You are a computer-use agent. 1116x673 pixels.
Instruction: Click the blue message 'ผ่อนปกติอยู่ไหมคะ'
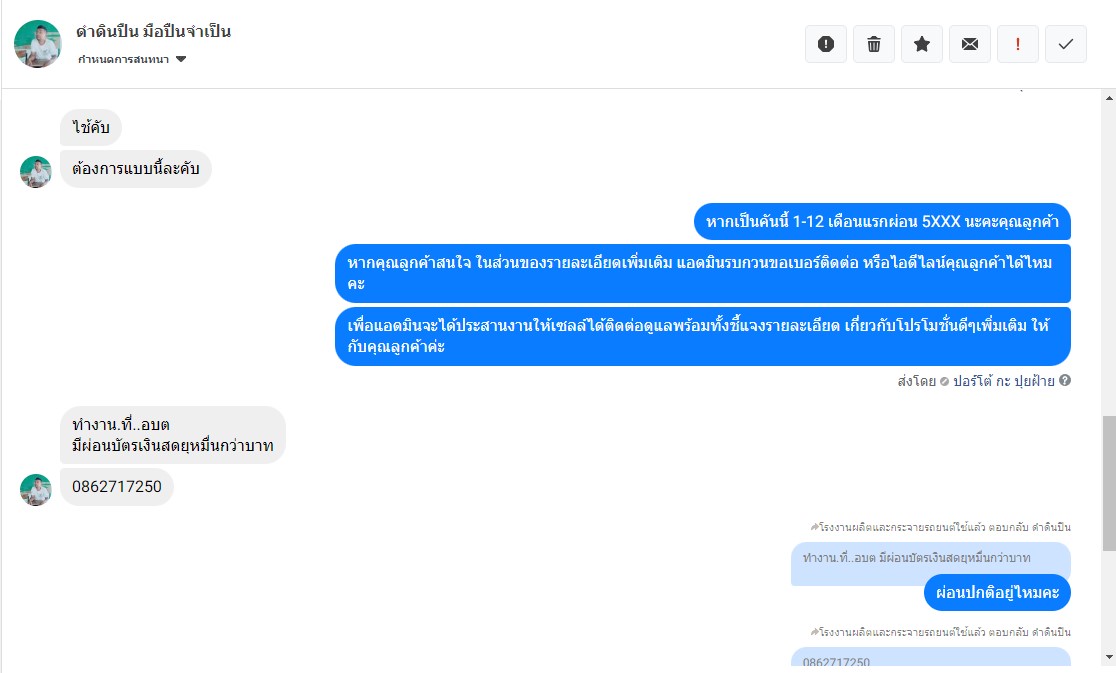pos(997,593)
